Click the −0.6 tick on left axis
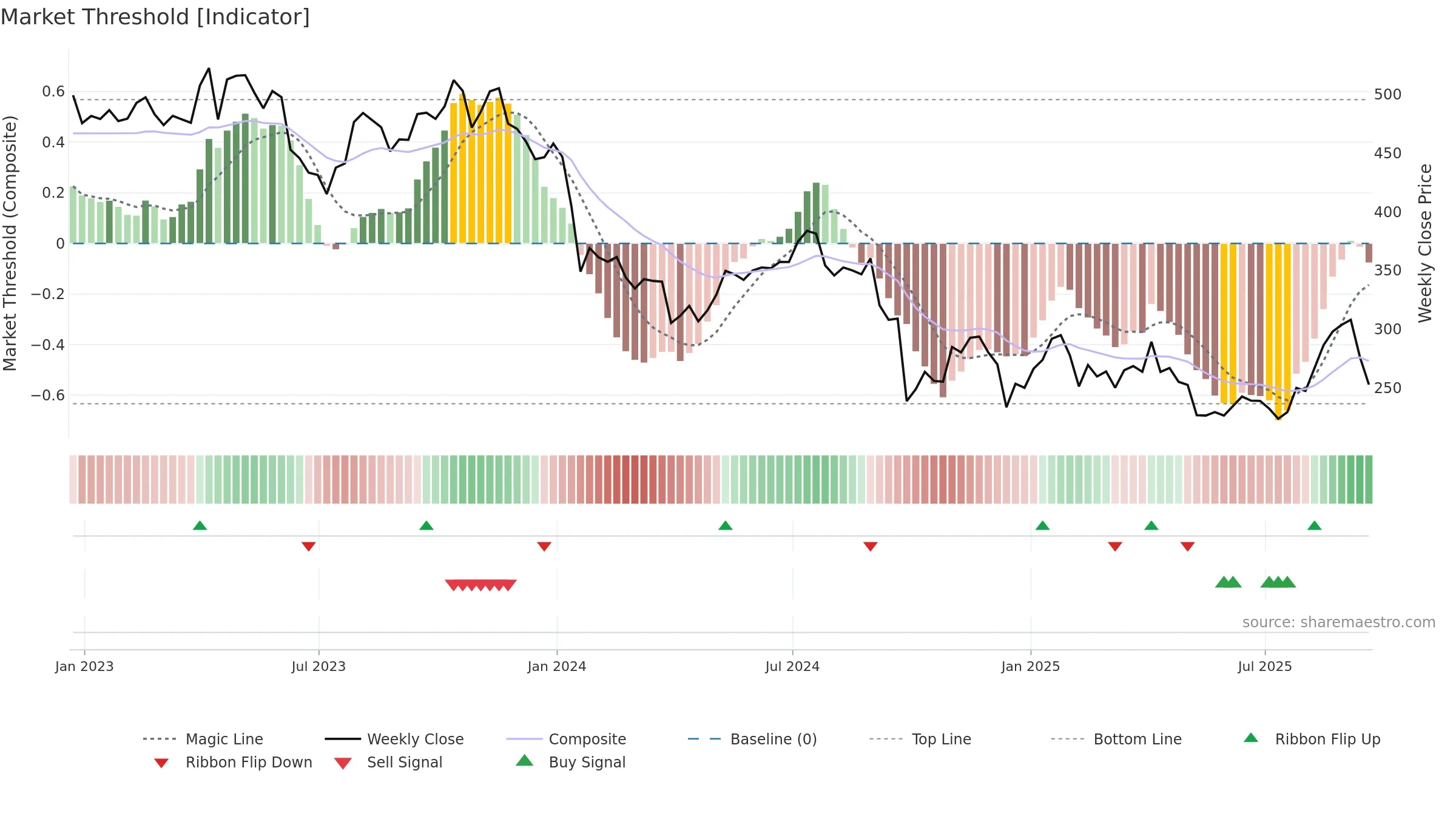This screenshot has height=819, width=1456. (x=48, y=396)
